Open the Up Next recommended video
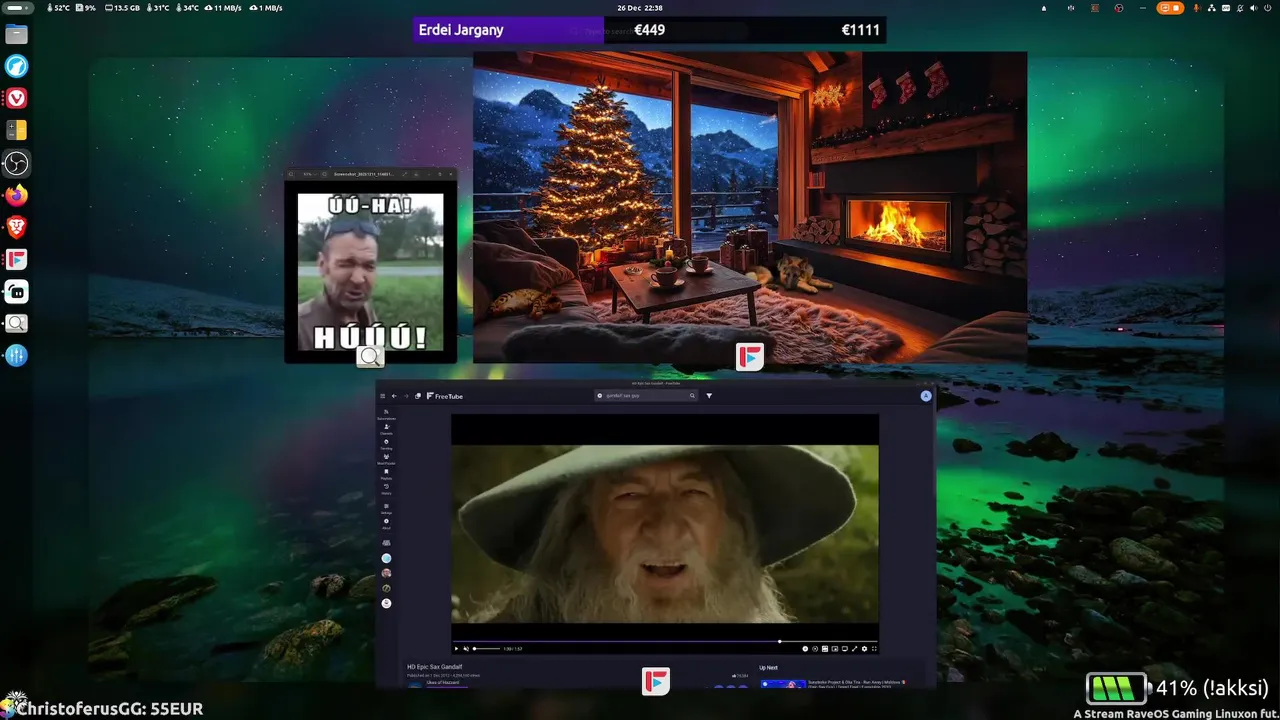Screen dimensions: 1280x720 835,684
